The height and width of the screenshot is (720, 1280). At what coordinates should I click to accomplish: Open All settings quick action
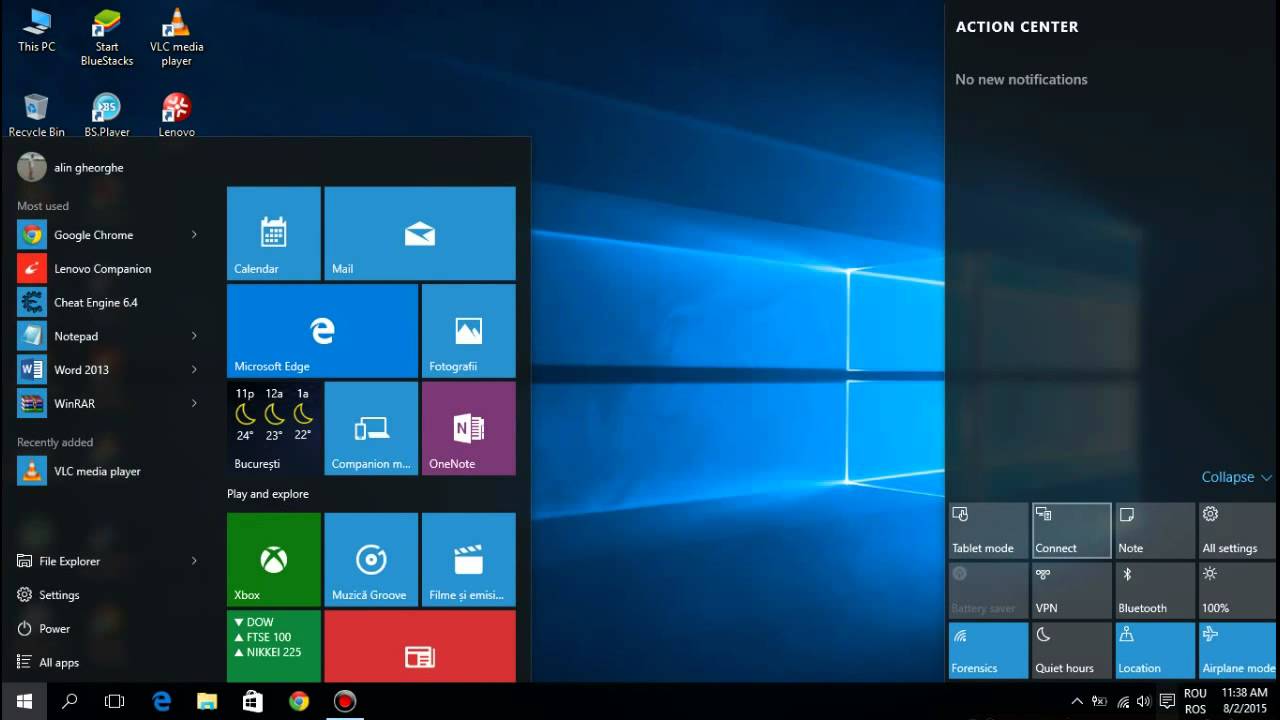(1238, 530)
